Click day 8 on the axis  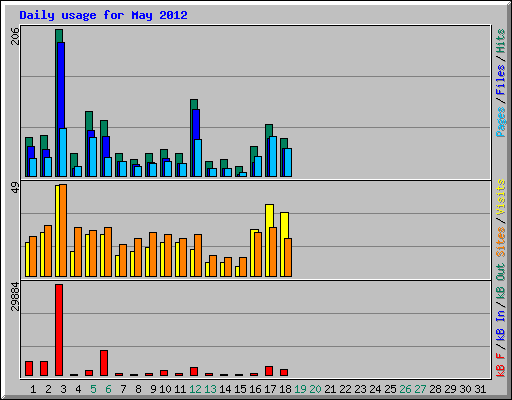(x=138, y=389)
